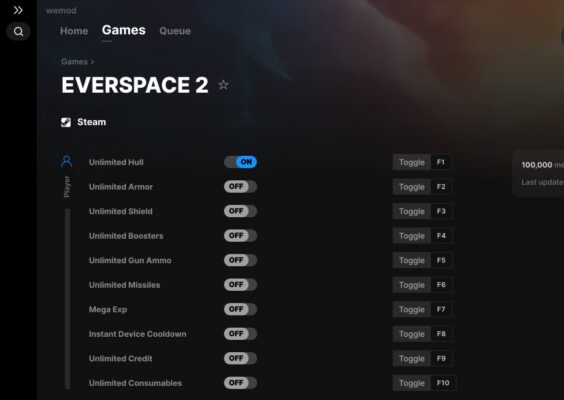Switch to the Games tab
The image size is (564, 400).
124,30
